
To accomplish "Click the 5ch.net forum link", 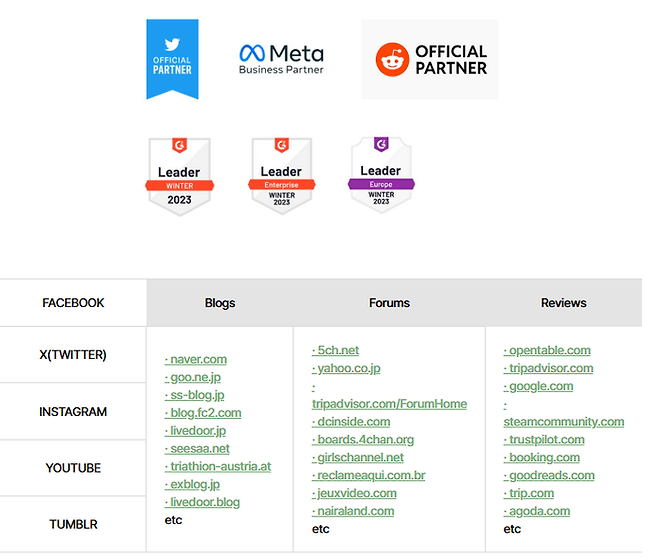I will coord(337,351).
